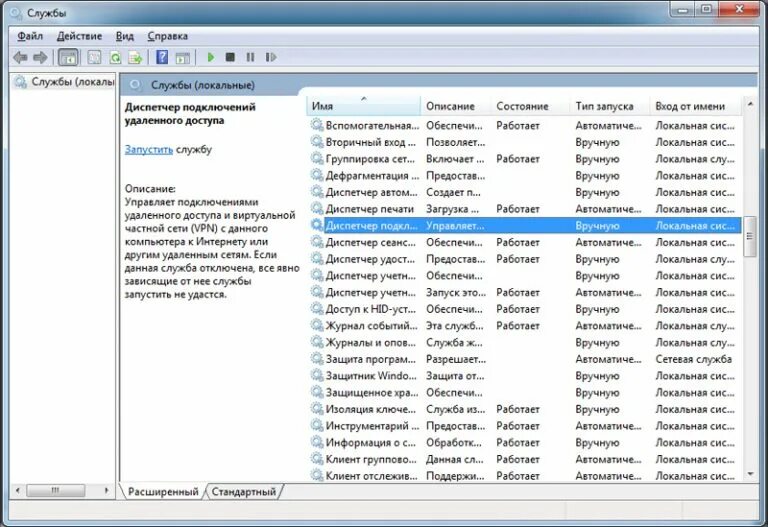Select the Клиент группово... service name

click(x=371, y=459)
